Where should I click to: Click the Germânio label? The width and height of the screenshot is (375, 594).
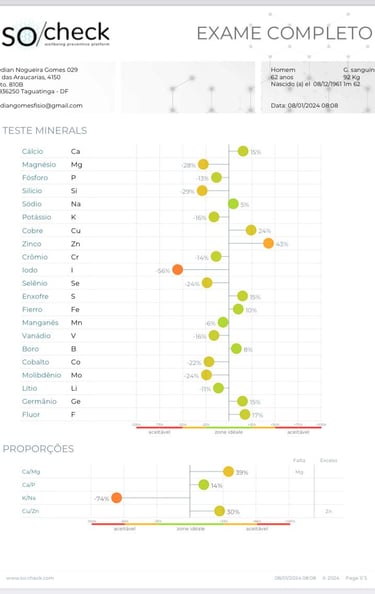39,401
